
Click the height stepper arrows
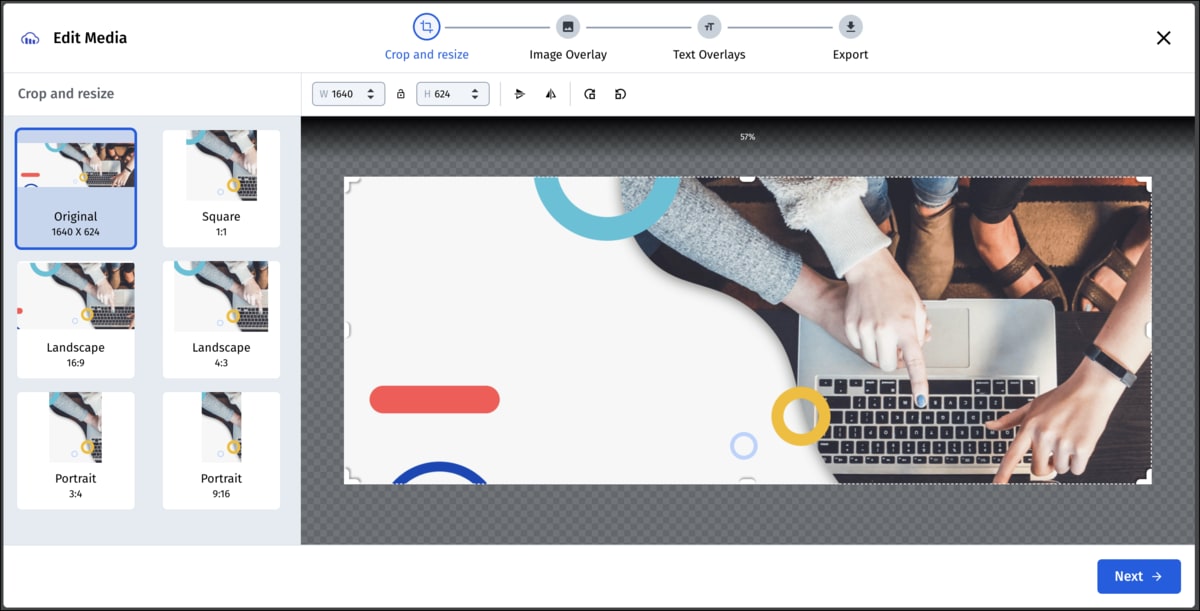click(x=475, y=94)
